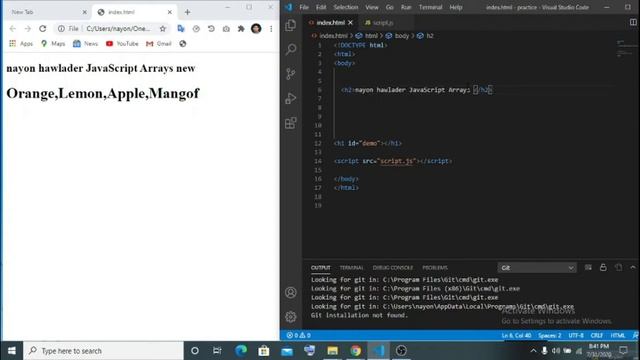Open the Terminal menu

(430, 7)
